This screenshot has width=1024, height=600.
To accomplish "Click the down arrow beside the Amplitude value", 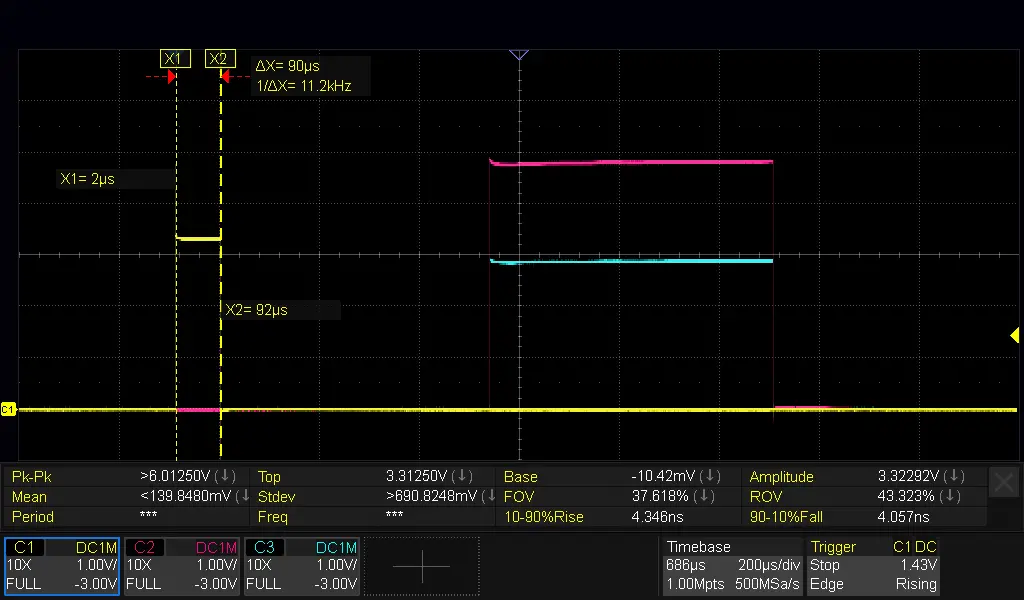I will click(953, 476).
